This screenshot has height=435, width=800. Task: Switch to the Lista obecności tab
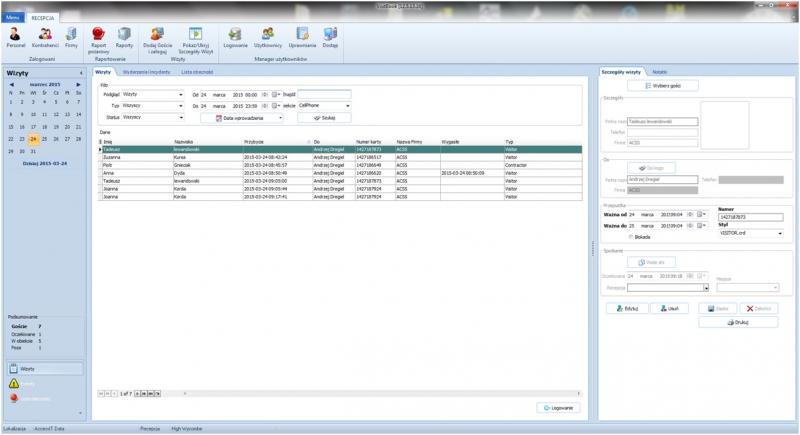pos(197,72)
